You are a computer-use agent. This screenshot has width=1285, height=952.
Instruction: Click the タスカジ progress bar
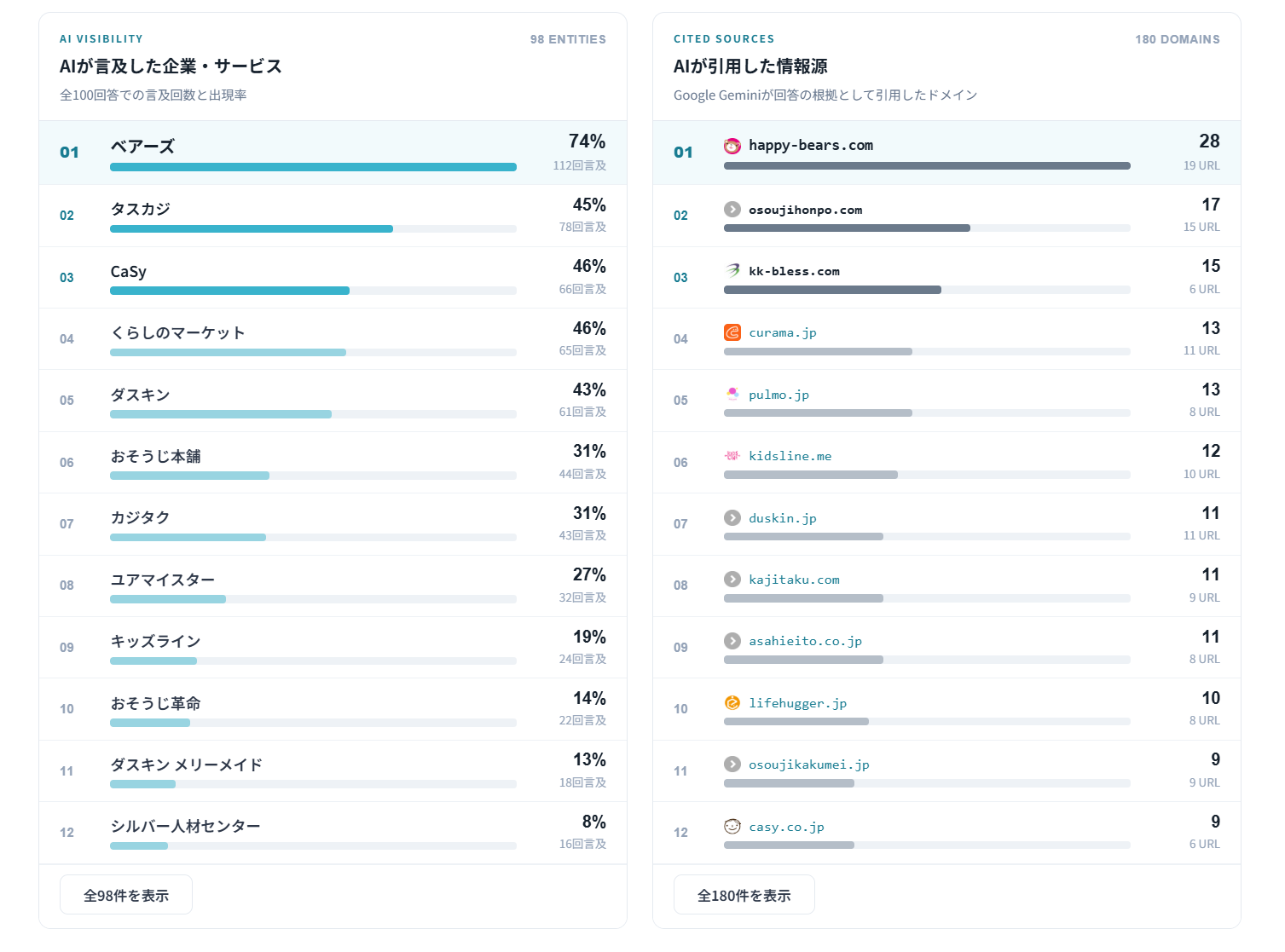click(313, 229)
